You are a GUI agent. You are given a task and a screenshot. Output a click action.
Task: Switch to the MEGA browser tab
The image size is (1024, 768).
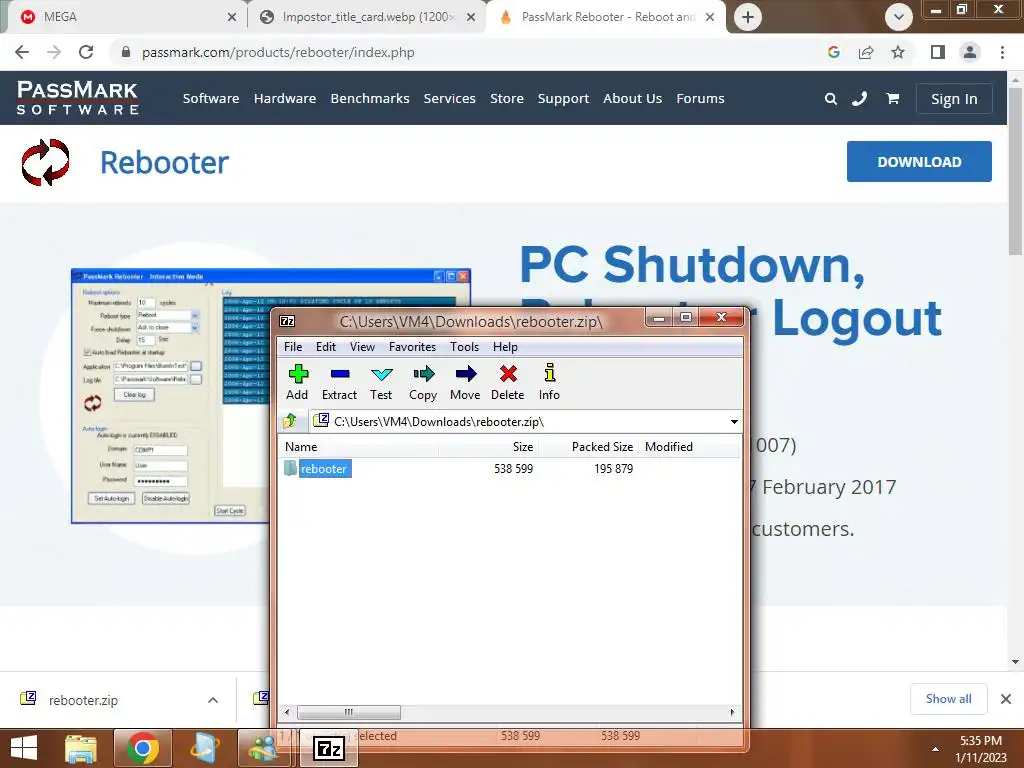[x=124, y=17]
